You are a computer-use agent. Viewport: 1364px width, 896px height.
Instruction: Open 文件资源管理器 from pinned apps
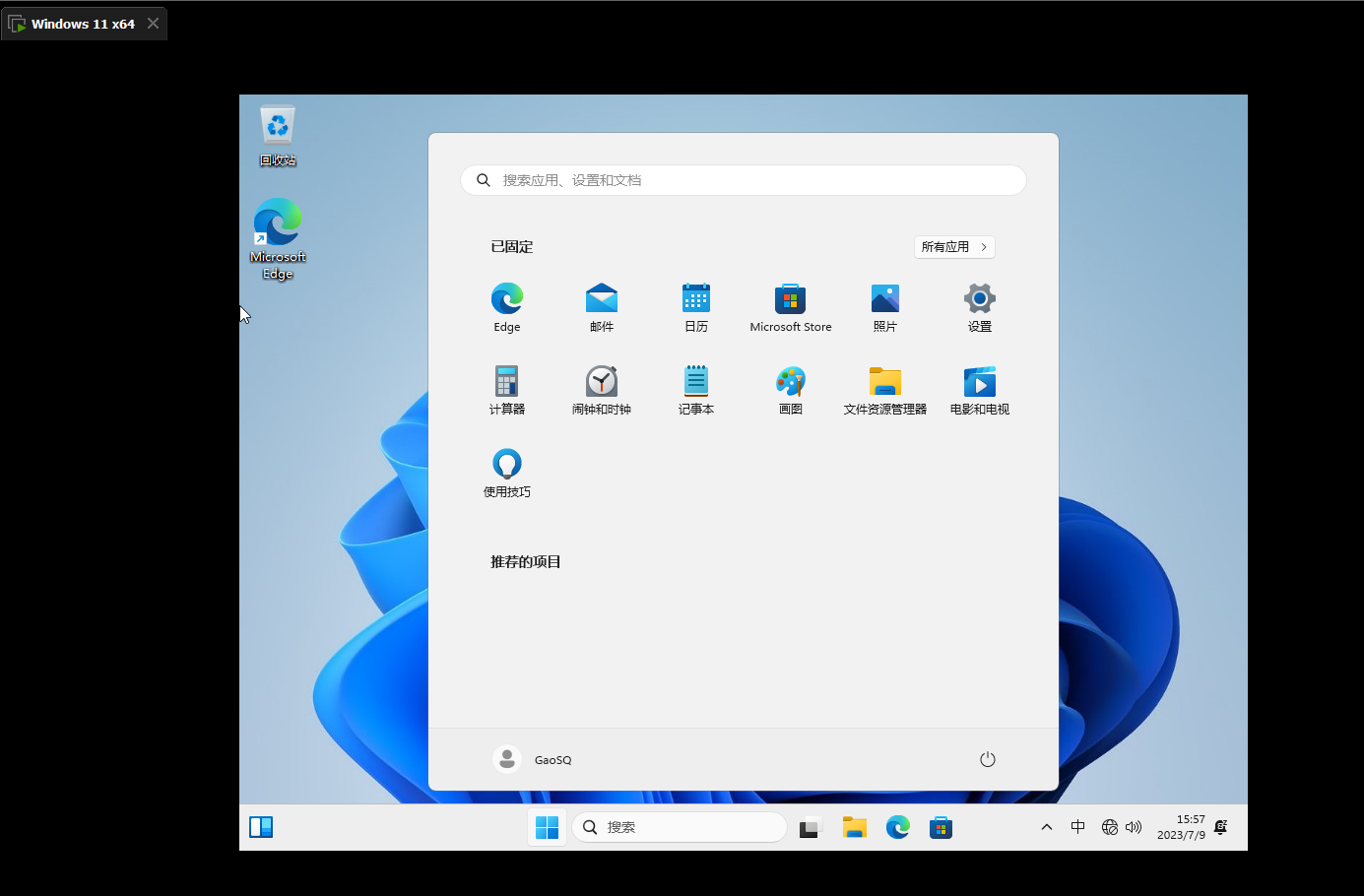tap(884, 389)
